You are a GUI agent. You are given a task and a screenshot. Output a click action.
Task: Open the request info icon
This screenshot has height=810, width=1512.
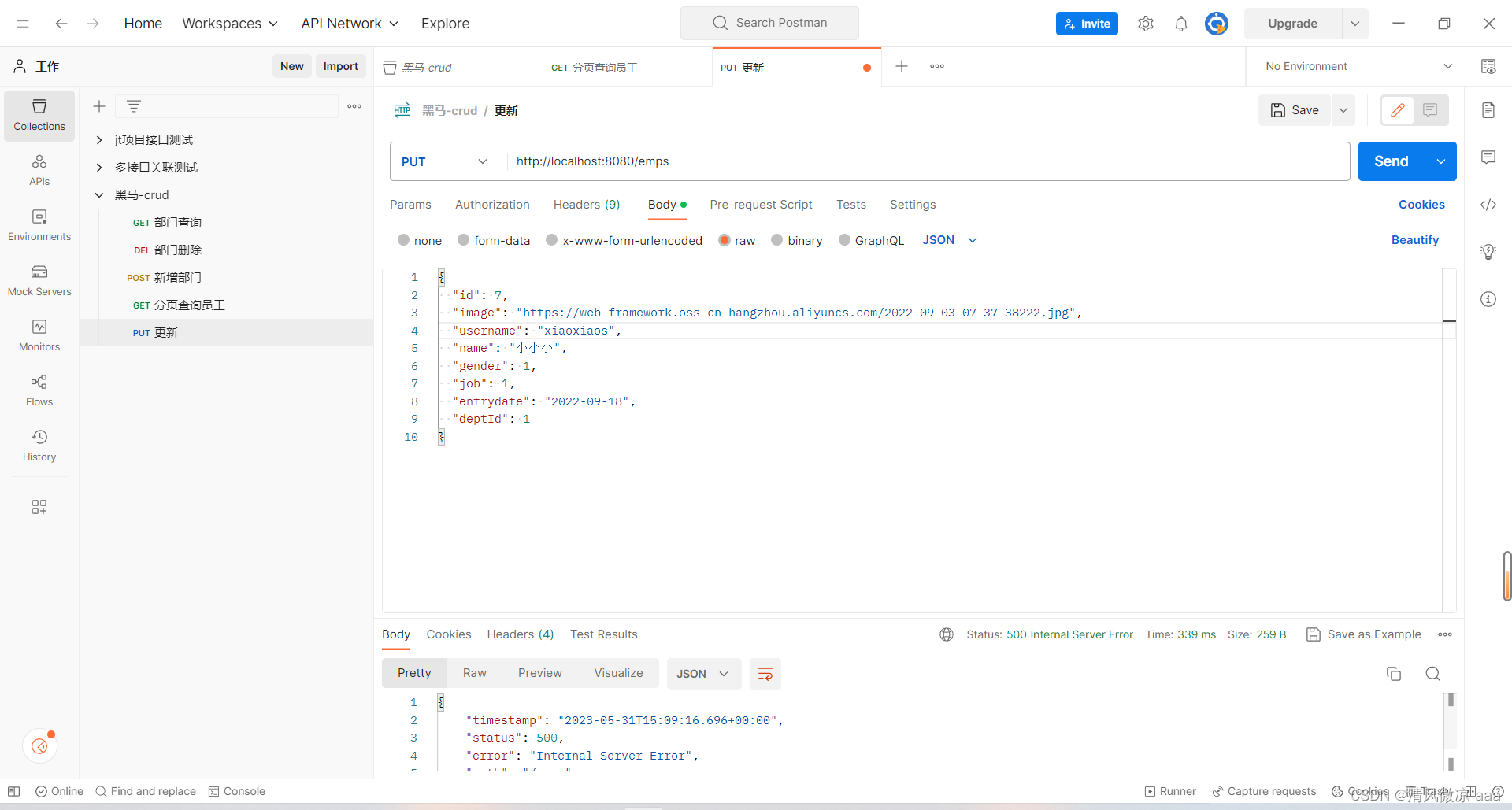tap(1488, 299)
